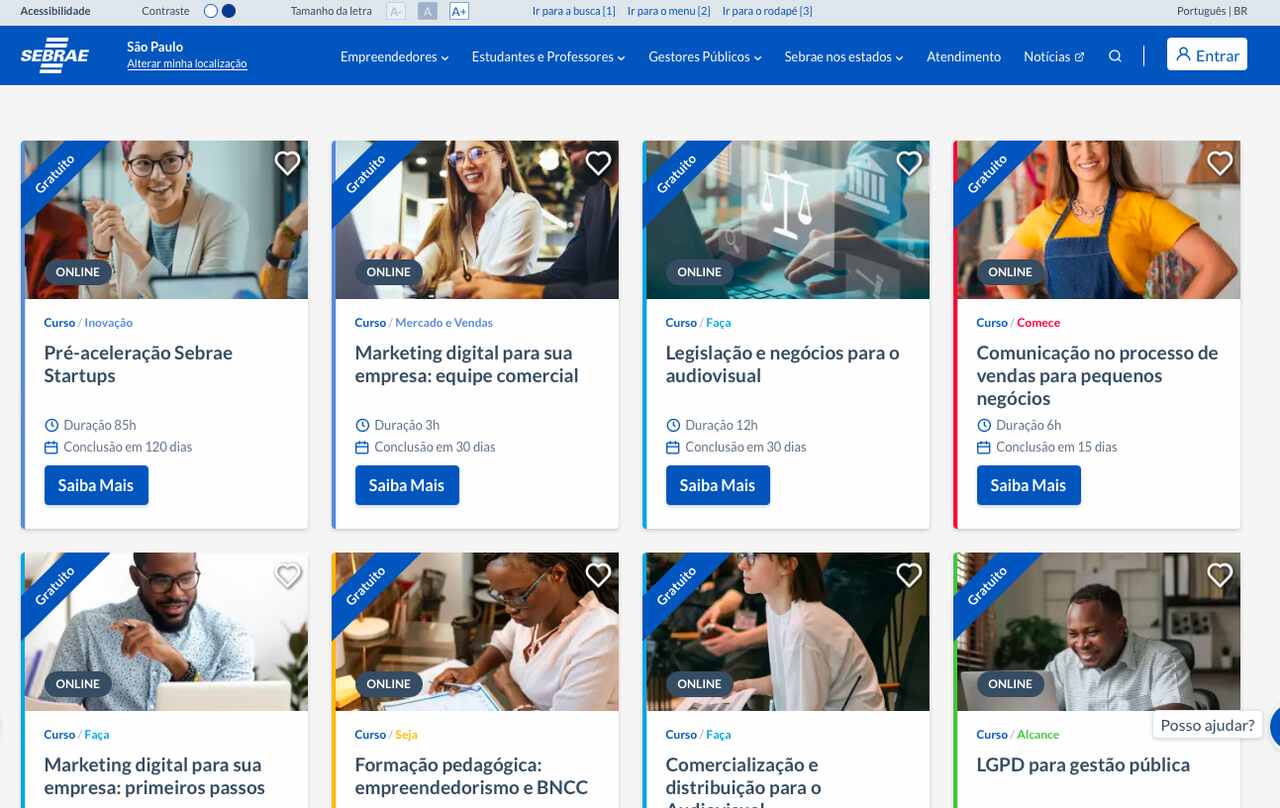Viewport: 1280px width, 808px height.
Task: Favorite Marketing digital primeiros passos heart
Action: coord(288,575)
